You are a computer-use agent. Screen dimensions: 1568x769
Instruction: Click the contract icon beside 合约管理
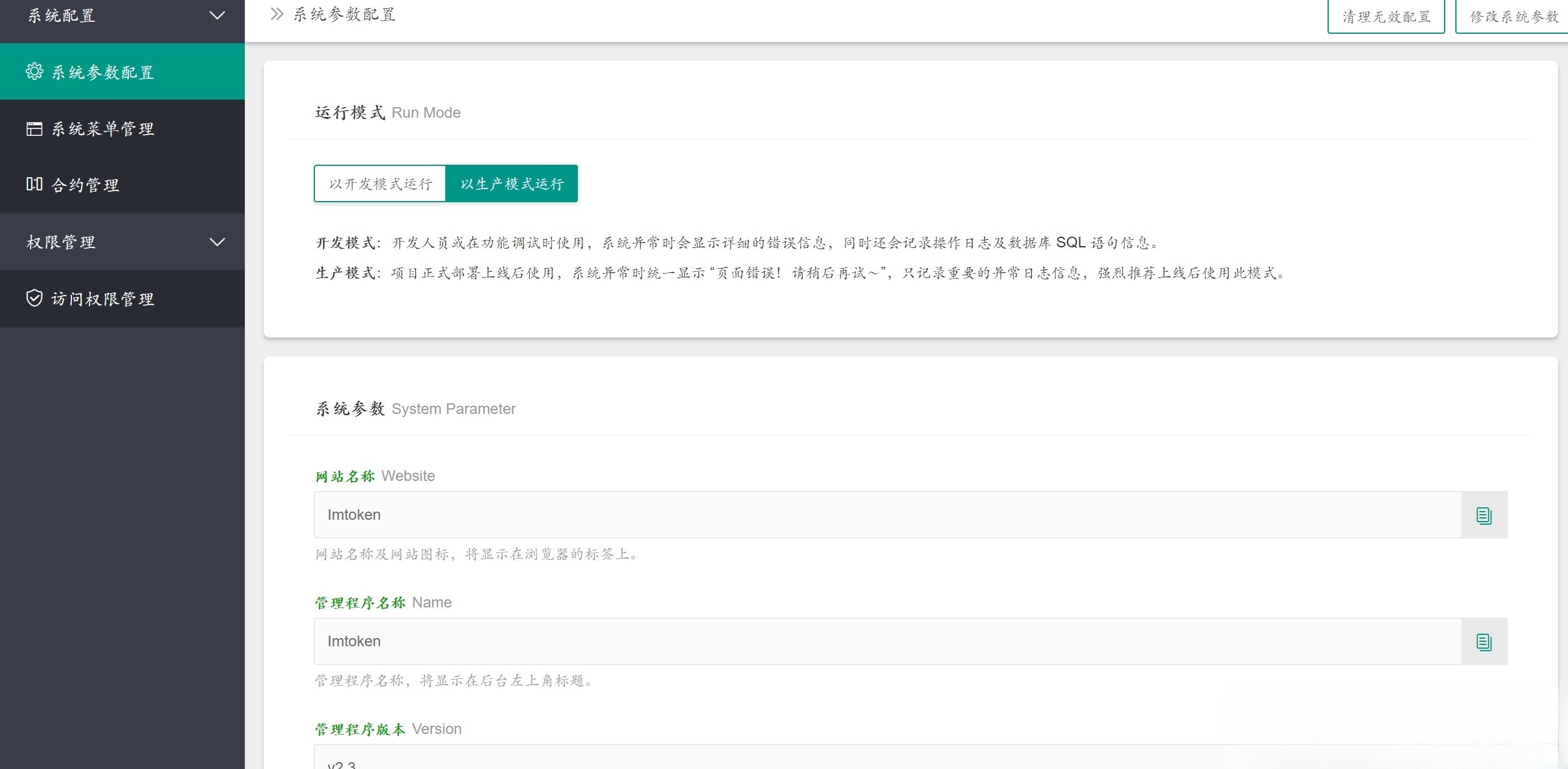pyautogui.click(x=35, y=184)
